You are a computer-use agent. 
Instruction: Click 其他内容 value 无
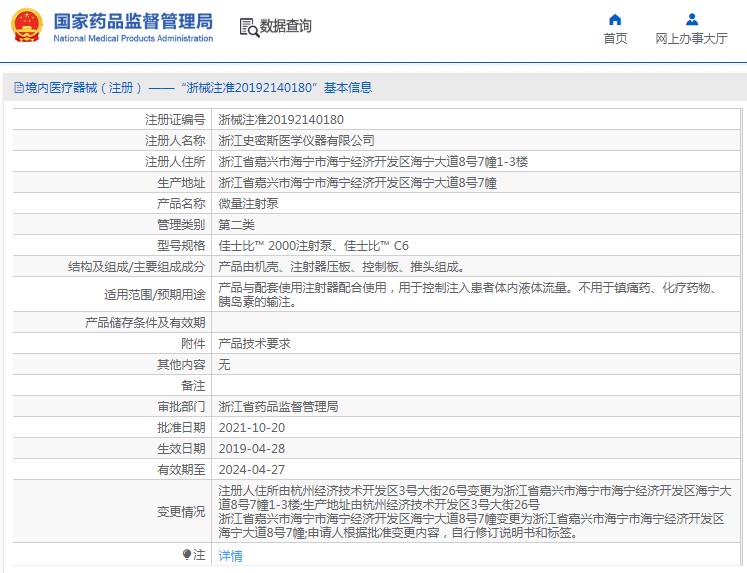point(224,364)
